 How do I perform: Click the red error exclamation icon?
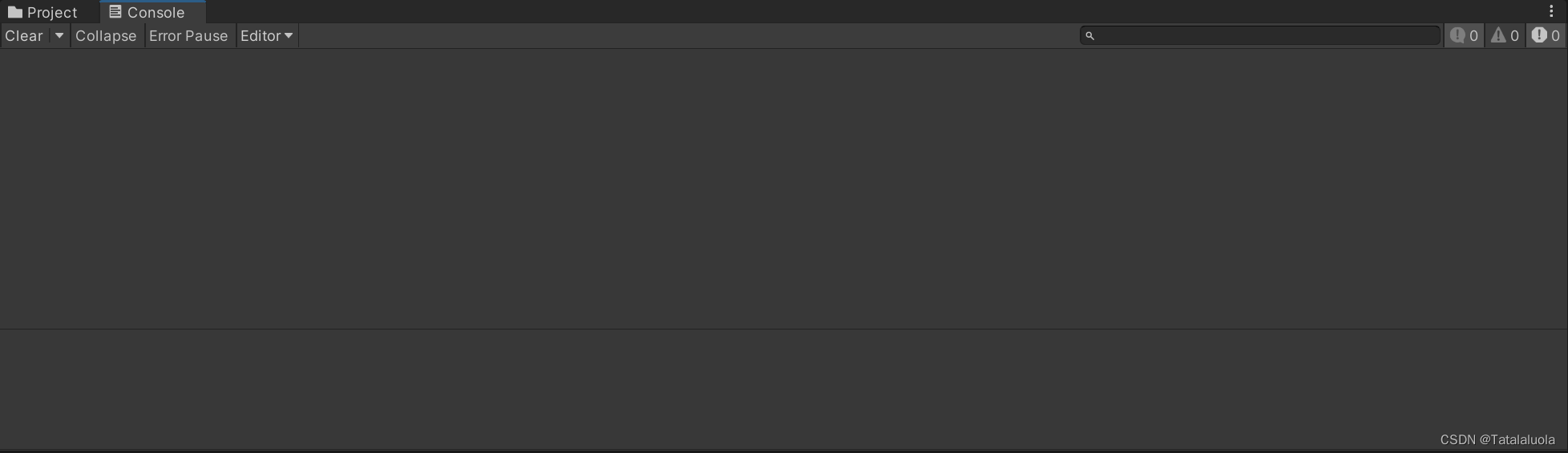tap(1538, 35)
